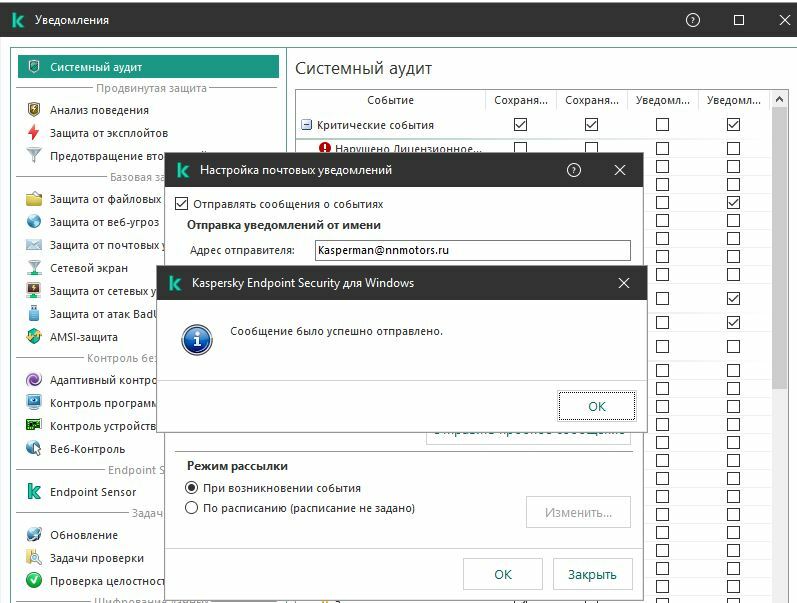797x603 pixels.
Task: Toggle last Уведомл... checkbox for Критические события
Action: pyautogui.click(x=733, y=125)
